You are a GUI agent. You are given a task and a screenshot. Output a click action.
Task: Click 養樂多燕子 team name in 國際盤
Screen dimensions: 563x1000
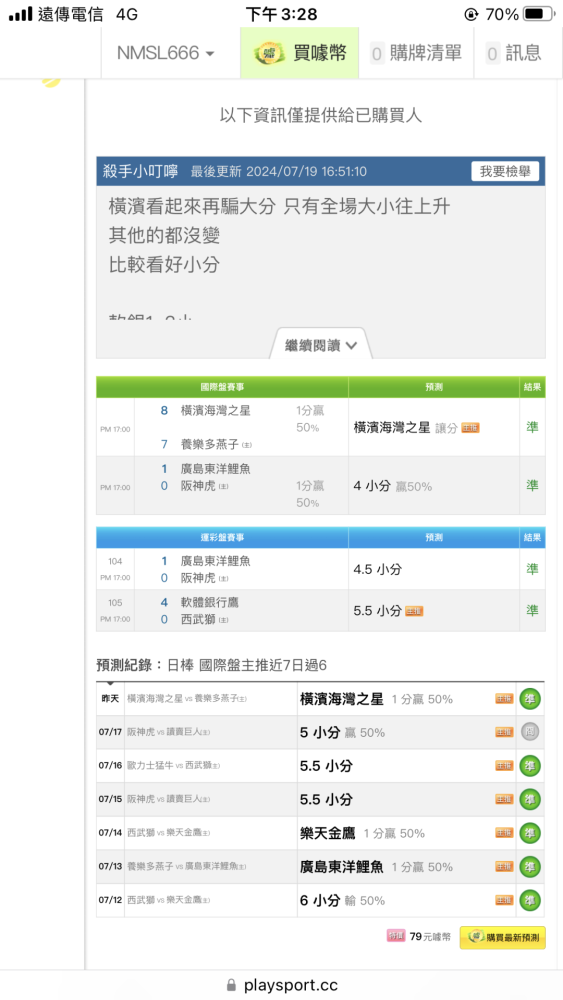click(209, 444)
